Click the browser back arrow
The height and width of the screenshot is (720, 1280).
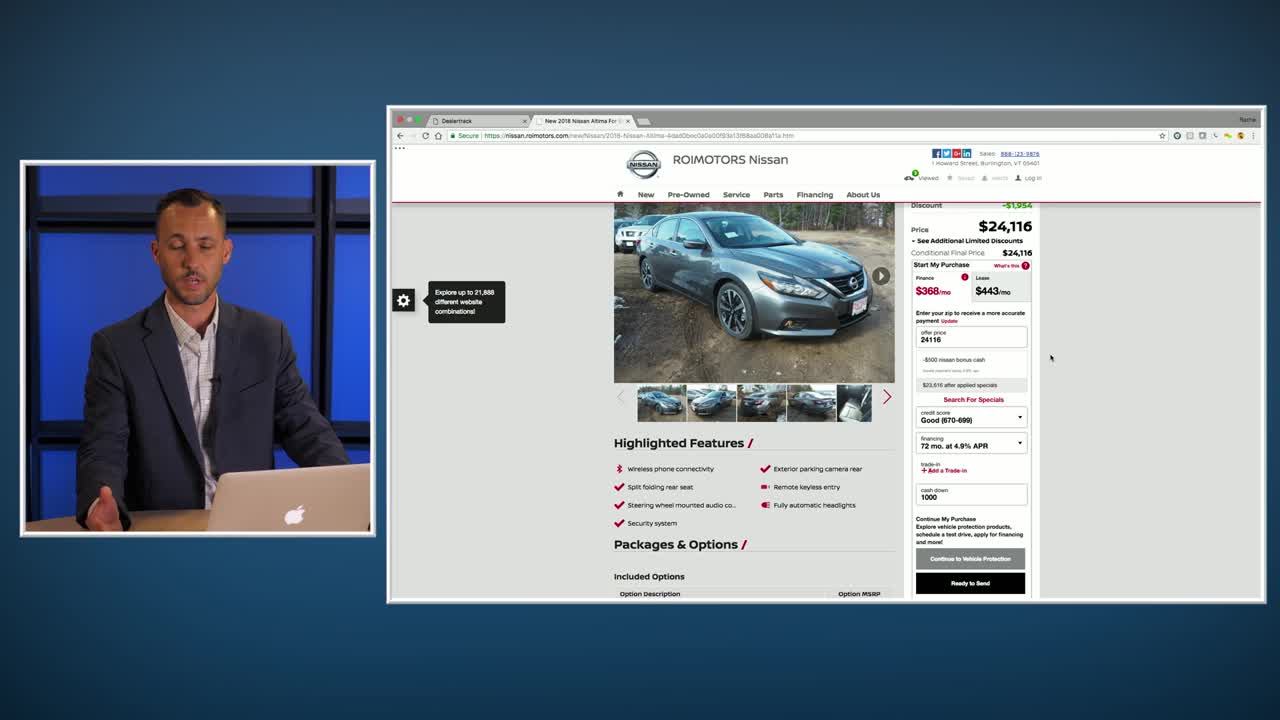(400, 136)
